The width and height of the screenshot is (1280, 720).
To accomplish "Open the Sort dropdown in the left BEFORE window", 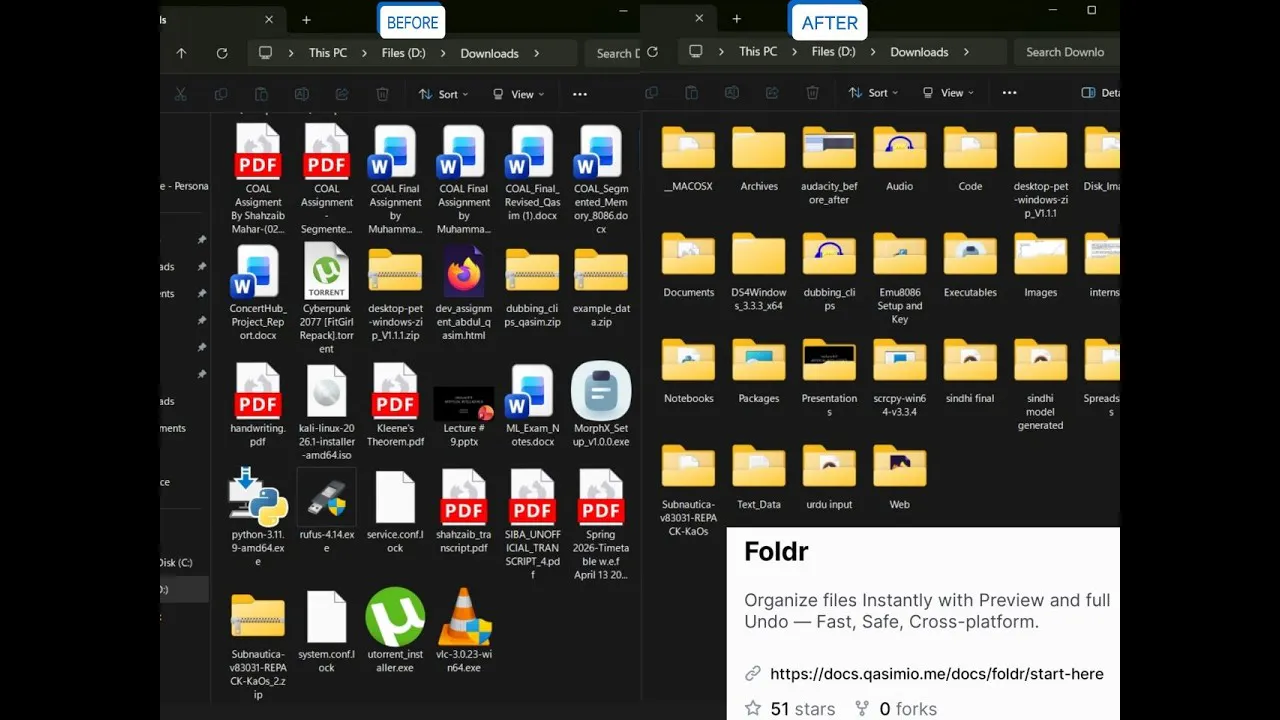I will (x=441, y=94).
